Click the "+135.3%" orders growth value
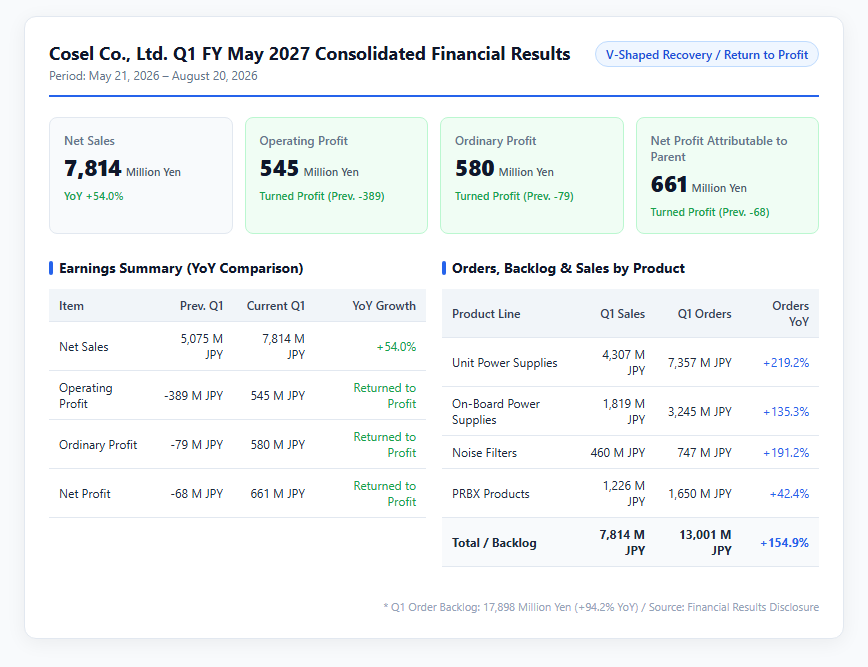 [786, 412]
